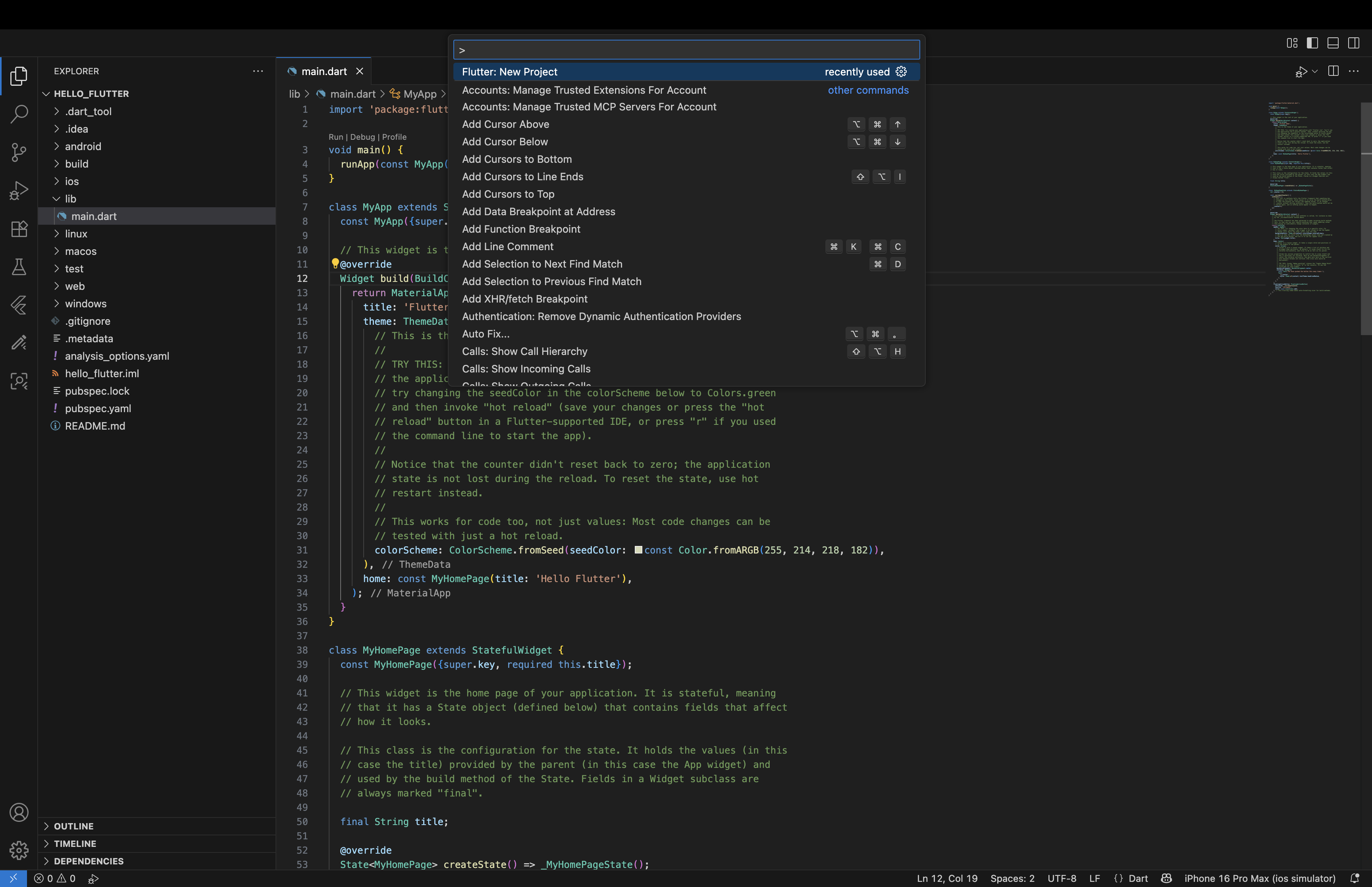
Task: Click lib in the breadcrumb
Action: (x=294, y=94)
